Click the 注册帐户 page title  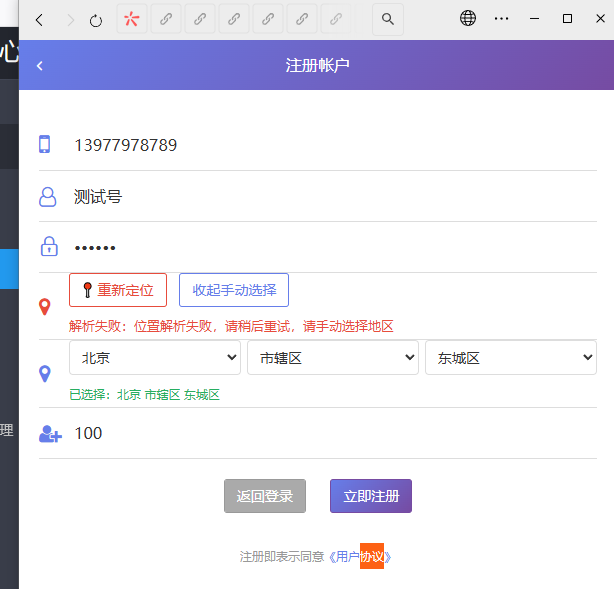(317, 65)
